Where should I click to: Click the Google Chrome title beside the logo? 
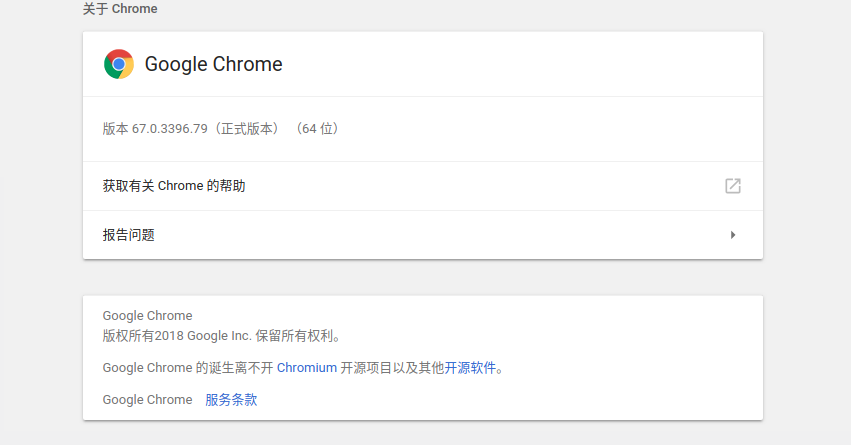[x=213, y=64]
